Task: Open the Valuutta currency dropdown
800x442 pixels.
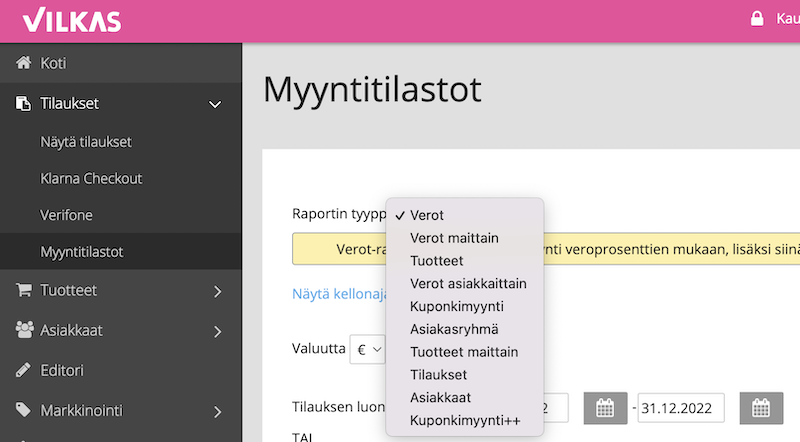Action: (367, 350)
